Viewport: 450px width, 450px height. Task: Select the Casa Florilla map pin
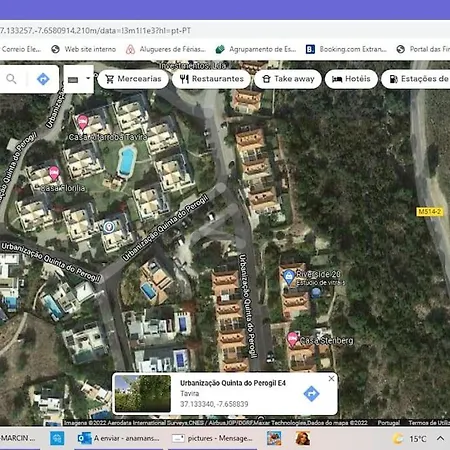coord(54,174)
